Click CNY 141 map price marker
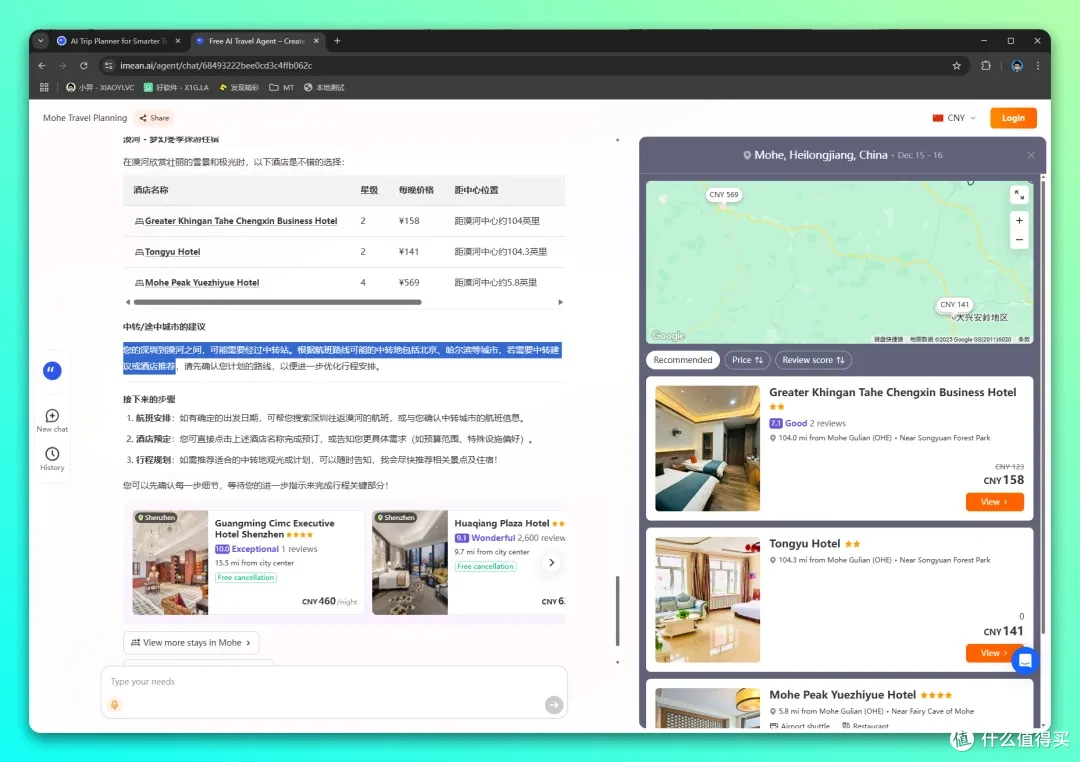 point(954,305)
